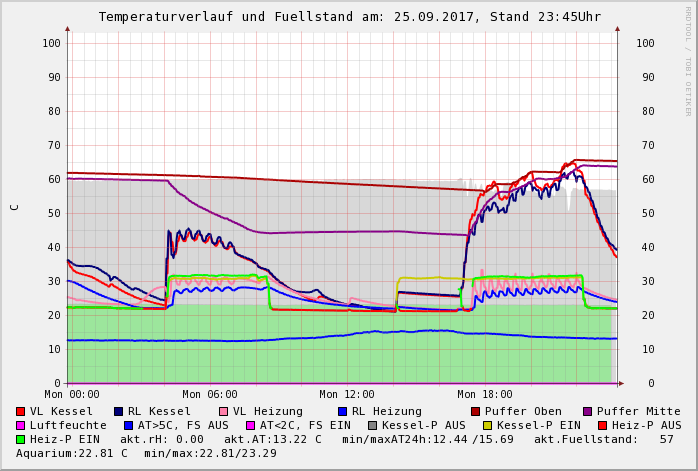
Task: Click the red Heiz-P AUS legend swatch
Action: 603,425
